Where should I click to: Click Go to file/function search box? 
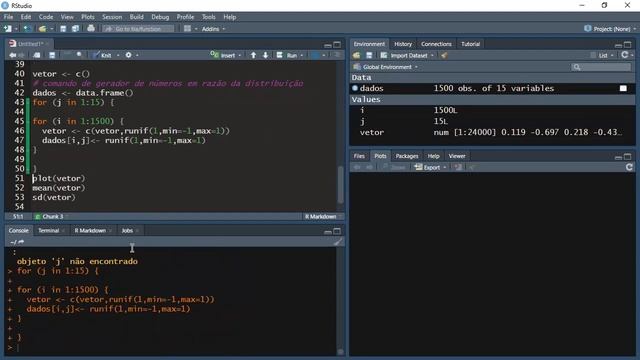pyautogui.click(x=138, y=29)
